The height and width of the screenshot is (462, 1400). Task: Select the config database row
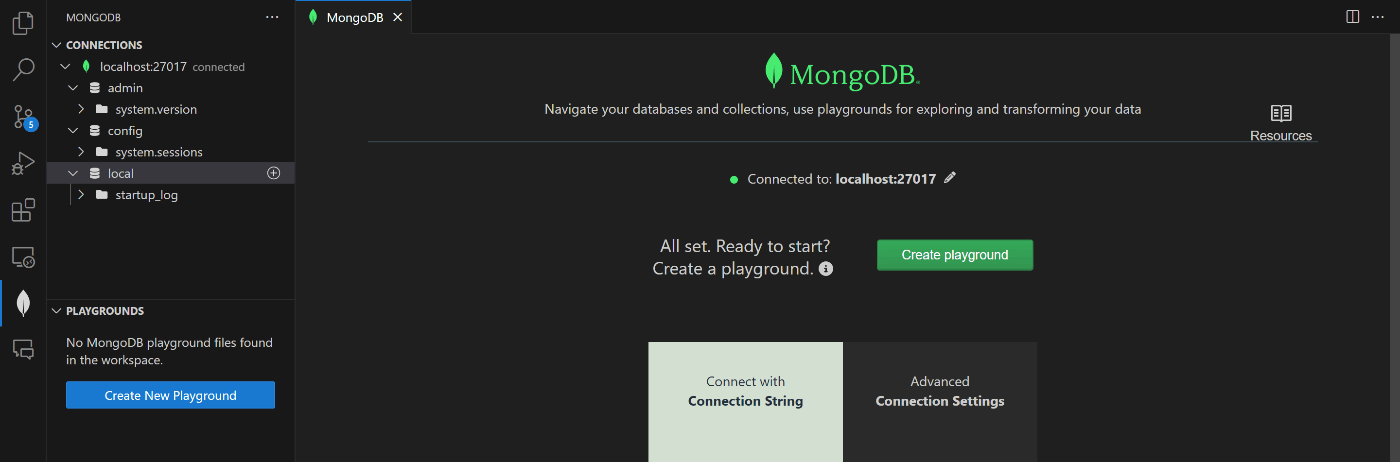171,131
